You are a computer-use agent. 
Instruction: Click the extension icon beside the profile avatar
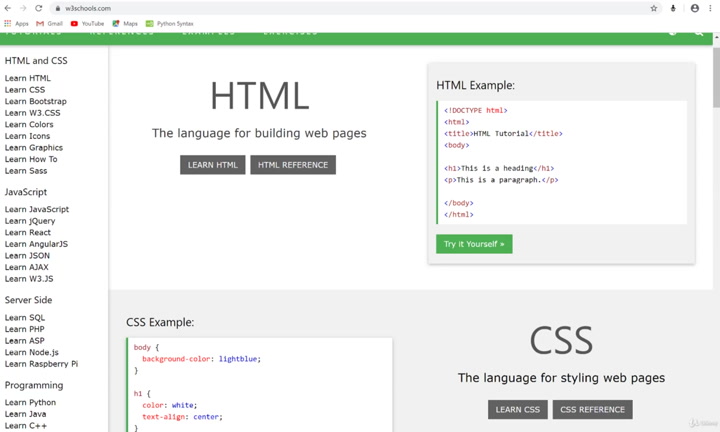point(673,8)
